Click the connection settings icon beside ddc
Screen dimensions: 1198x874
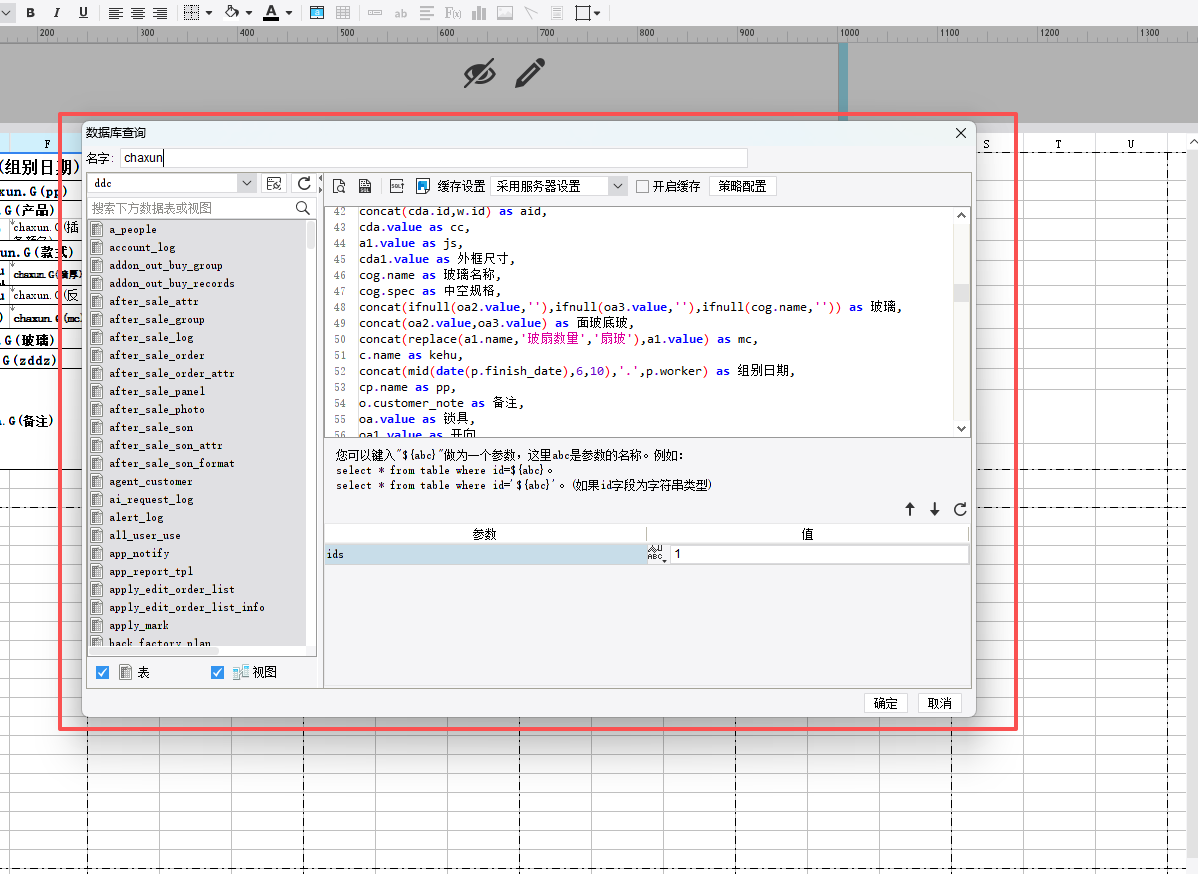point(274,183)
